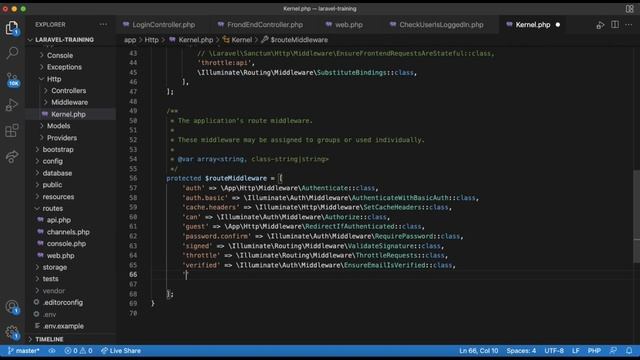The image size is (640, 360).
Task: Open the Live Share activity bar icon
Action: [12, 156]
